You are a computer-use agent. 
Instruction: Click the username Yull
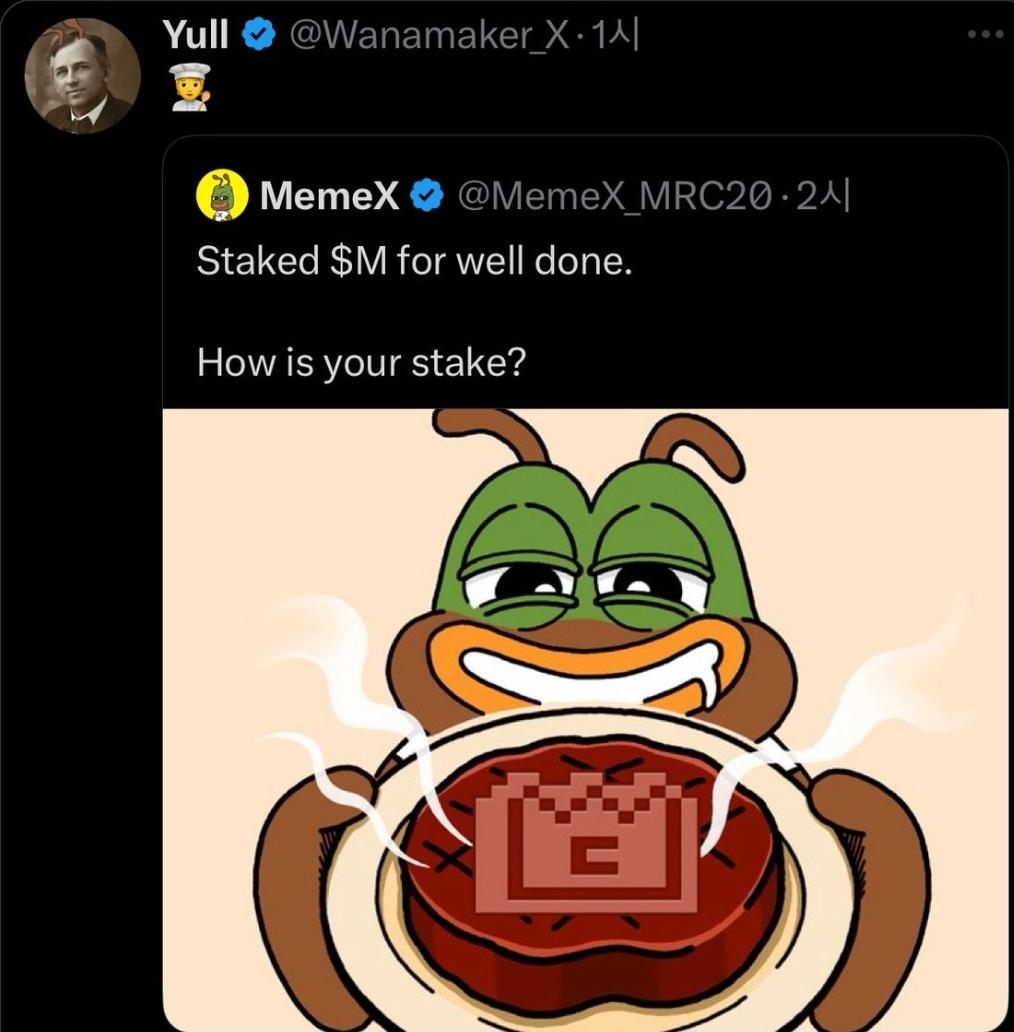tap(197, 32)
